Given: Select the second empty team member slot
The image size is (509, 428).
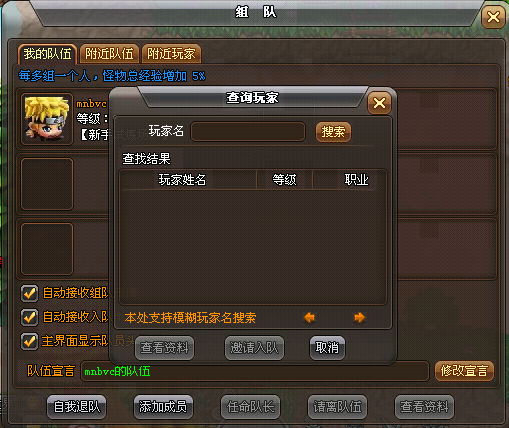Looking at the screenshot, I should [x=47, y=184].
